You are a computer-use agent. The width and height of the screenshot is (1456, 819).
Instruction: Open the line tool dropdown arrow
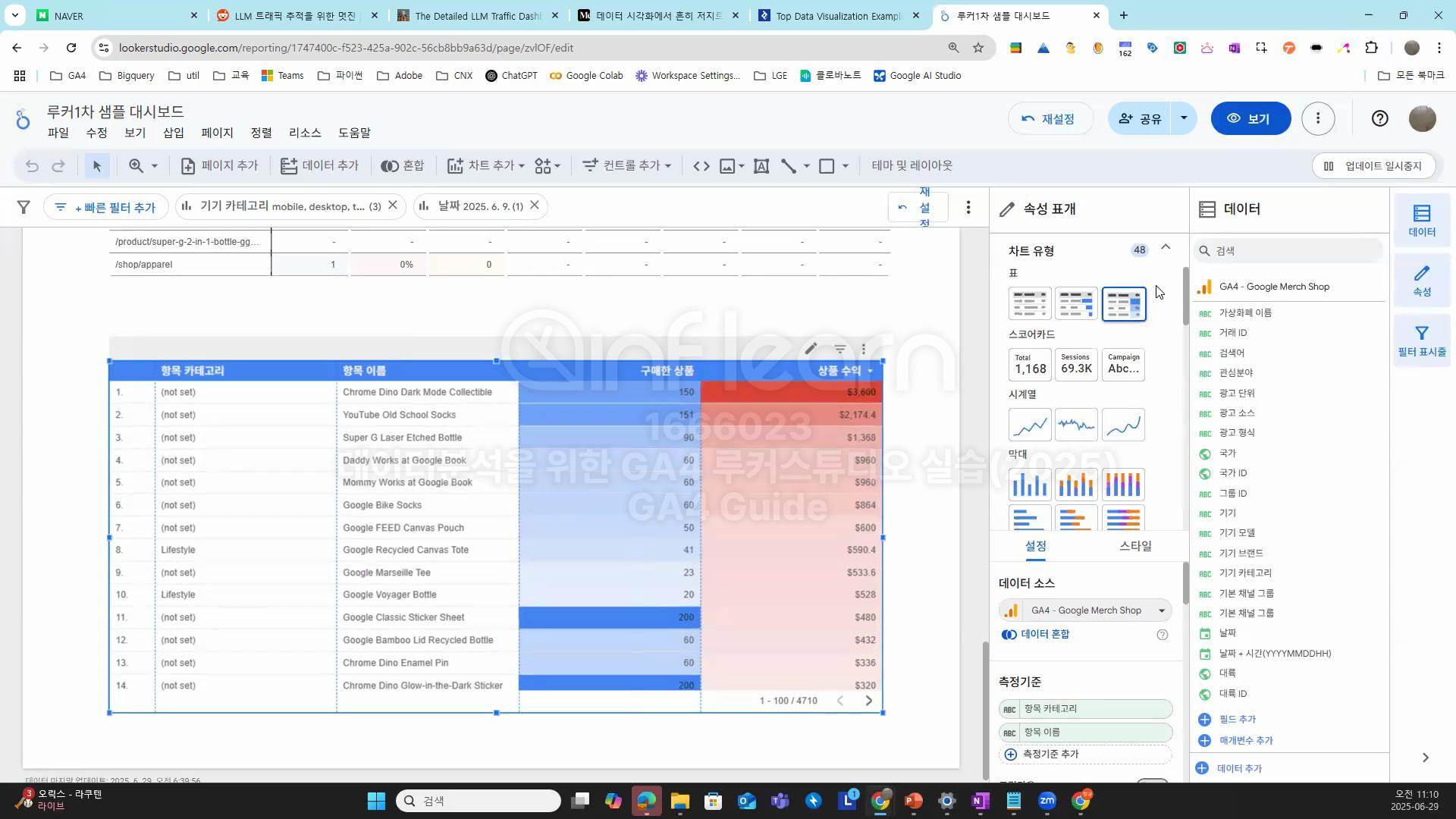(x=806, y=166)
